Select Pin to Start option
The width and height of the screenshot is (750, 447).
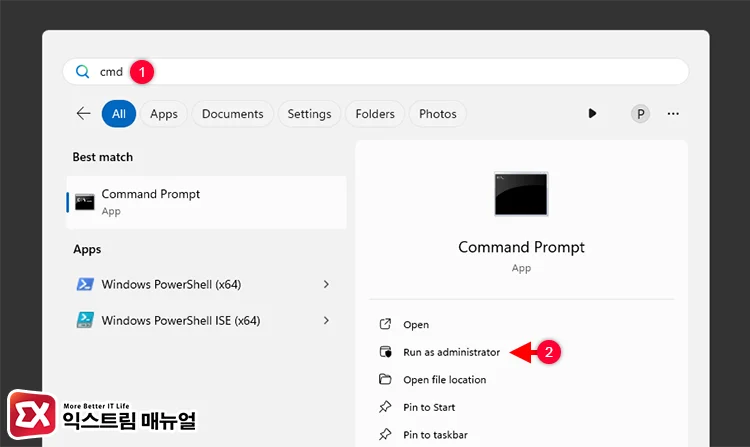tap(429, 407)
